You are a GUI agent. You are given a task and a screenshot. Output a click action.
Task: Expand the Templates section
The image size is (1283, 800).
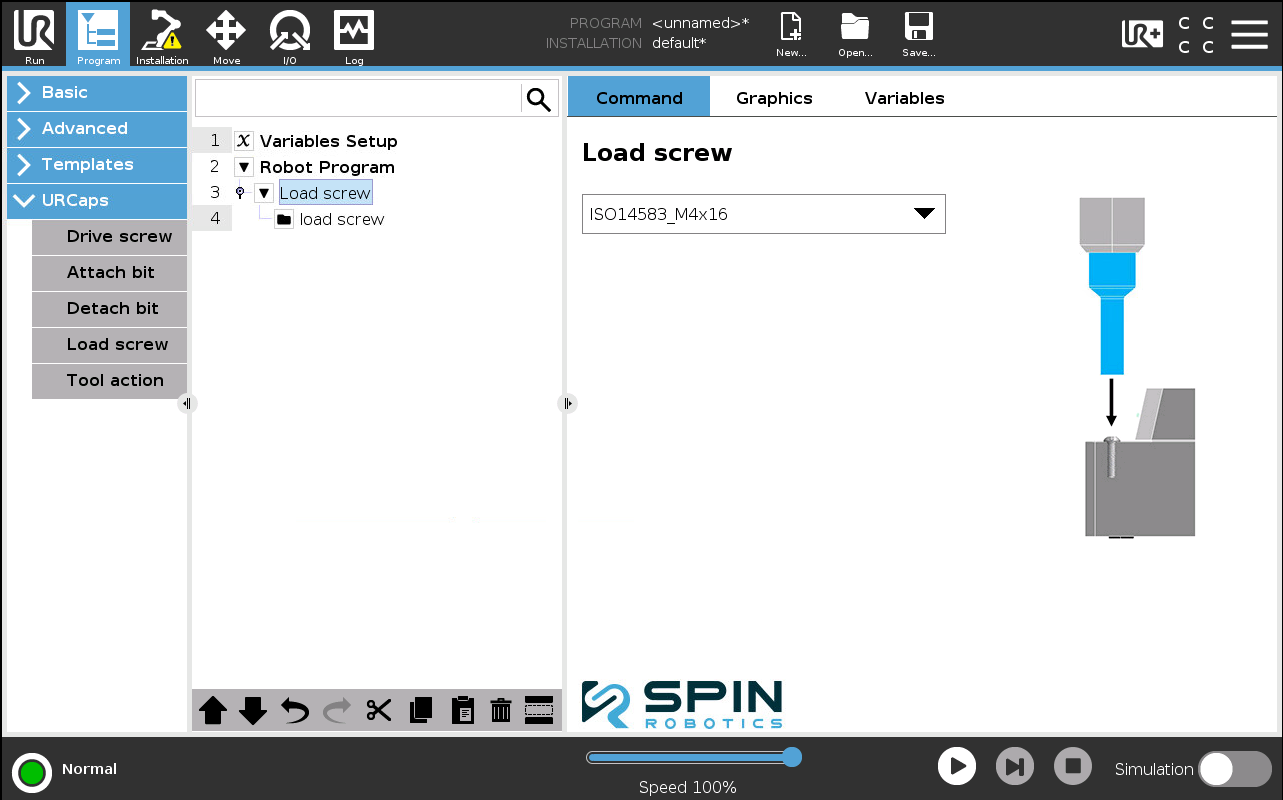[x=97, y=164]
